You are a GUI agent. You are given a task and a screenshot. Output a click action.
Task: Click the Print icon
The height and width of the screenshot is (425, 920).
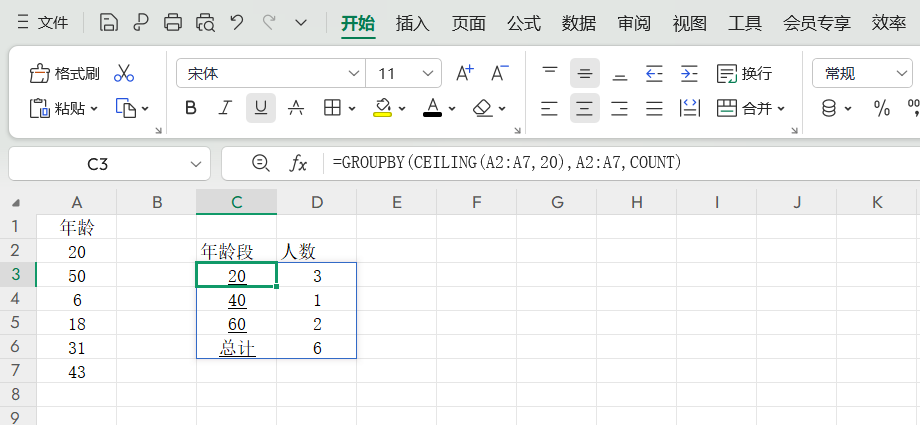[173, 22]
